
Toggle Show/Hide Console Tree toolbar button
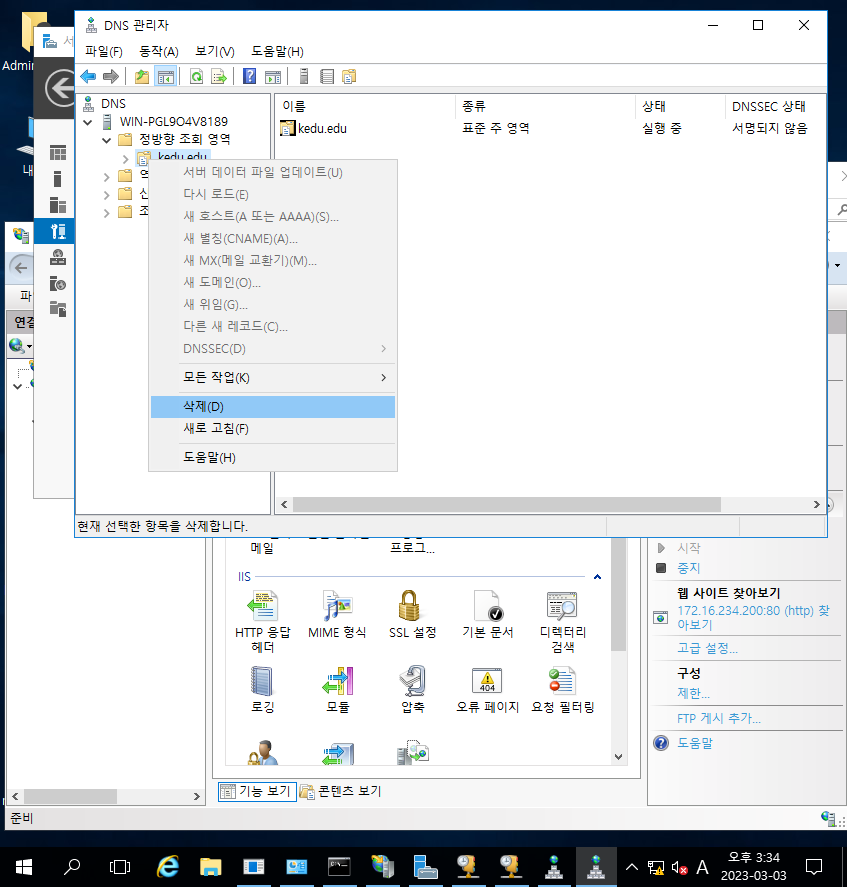point(166,76)
